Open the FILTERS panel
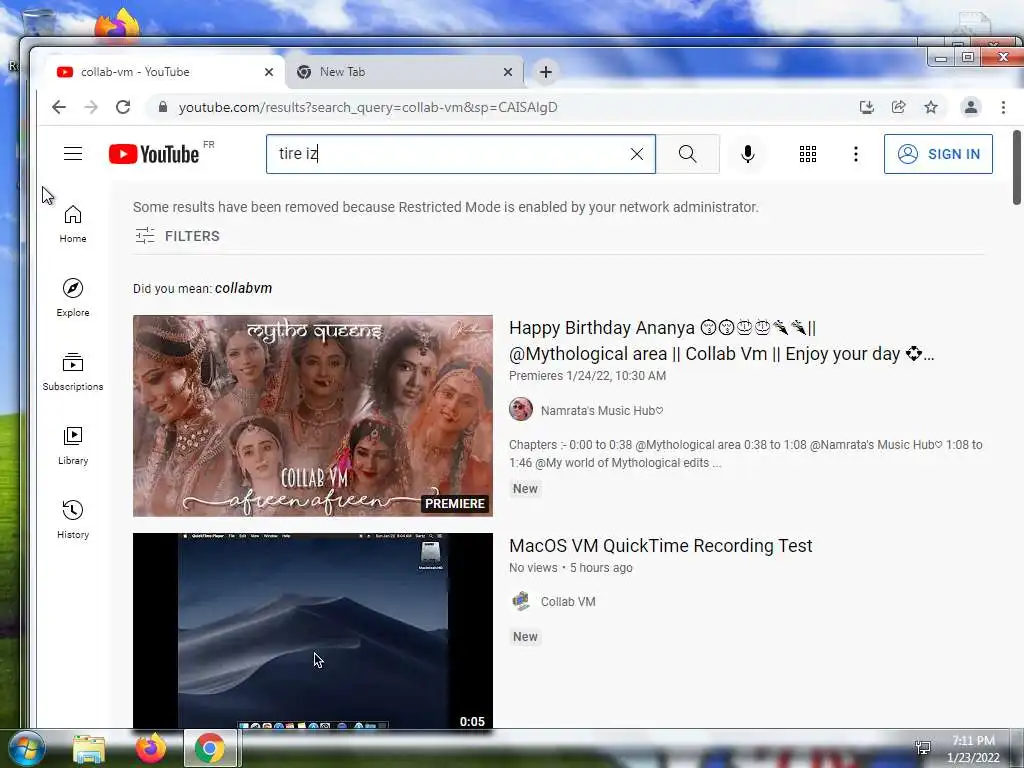 (177, 236)
